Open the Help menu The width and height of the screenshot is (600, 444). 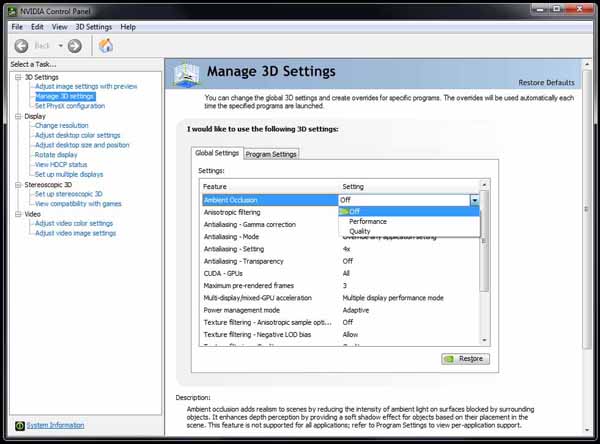pos(128,27)
